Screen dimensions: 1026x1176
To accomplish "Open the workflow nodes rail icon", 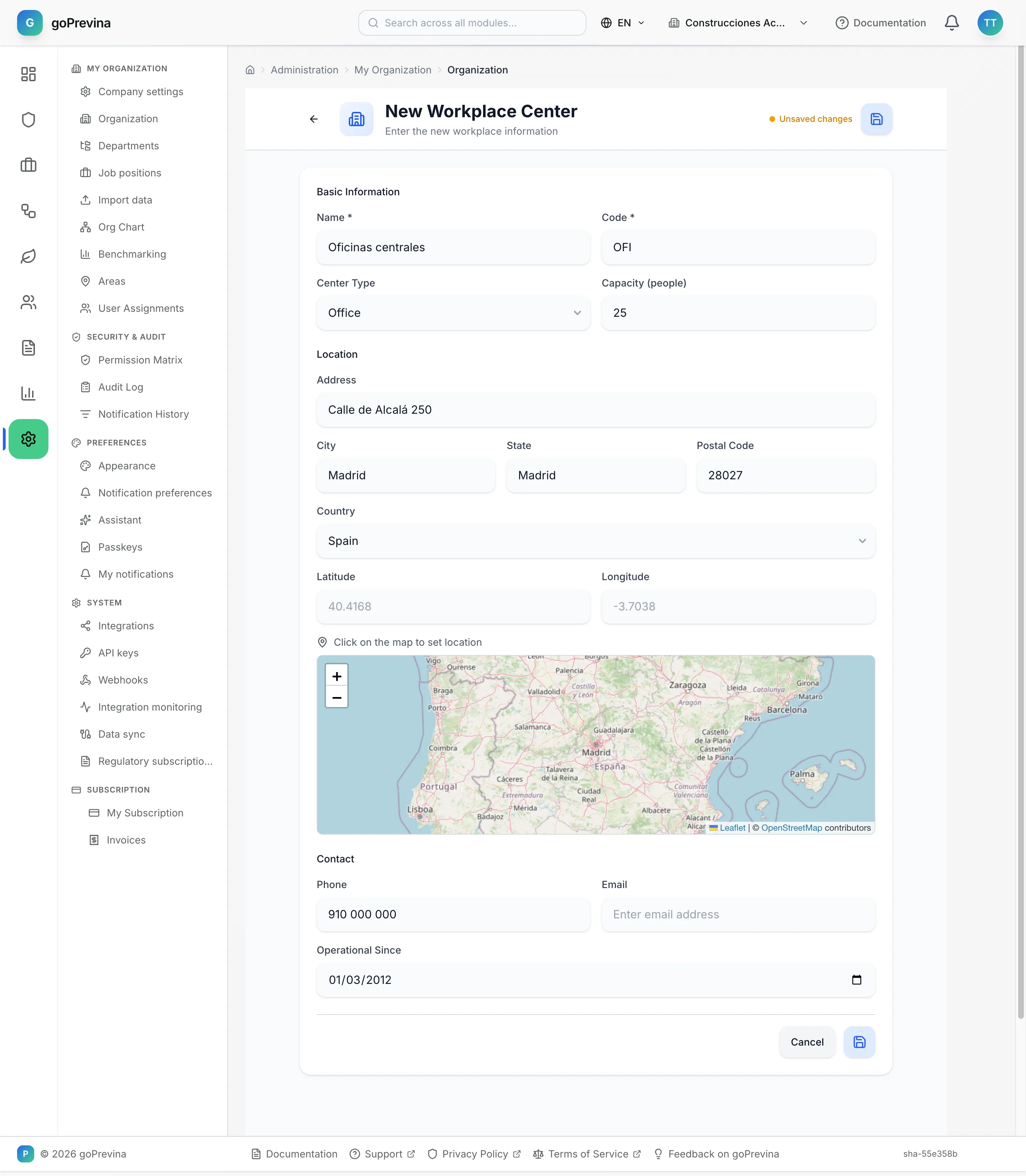I will click(28, 211).
